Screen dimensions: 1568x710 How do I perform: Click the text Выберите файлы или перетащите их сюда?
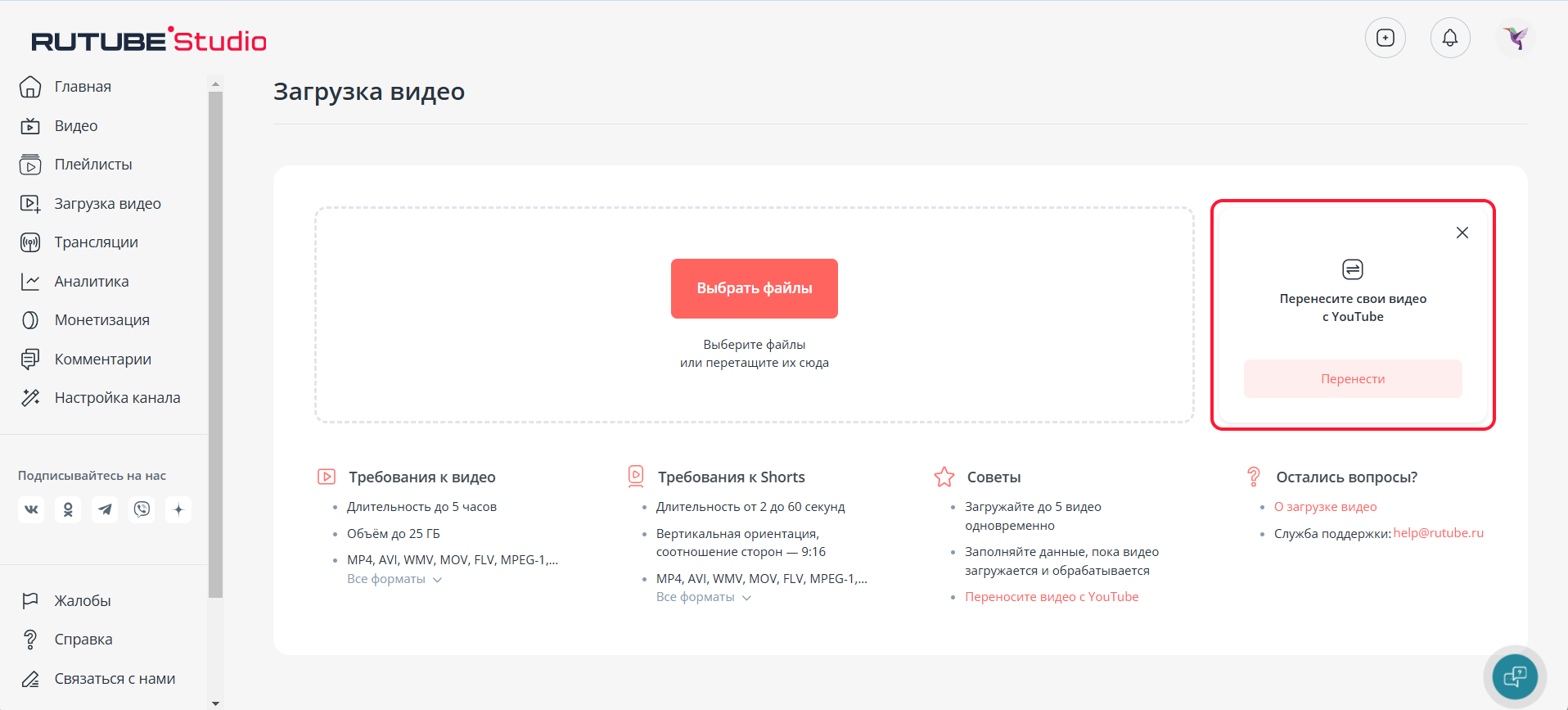point(755,354)
